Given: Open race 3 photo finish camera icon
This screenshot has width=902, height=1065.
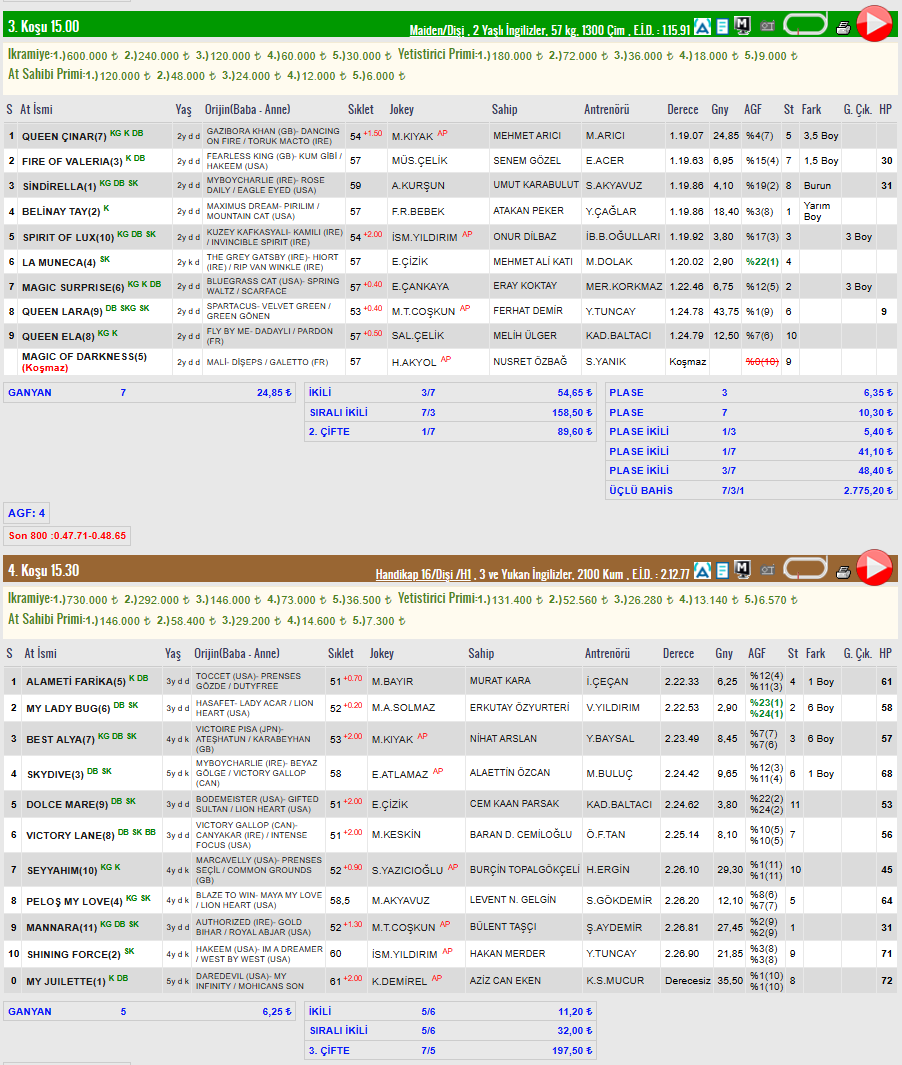Looking at the screenshot, I should (768, 26).
